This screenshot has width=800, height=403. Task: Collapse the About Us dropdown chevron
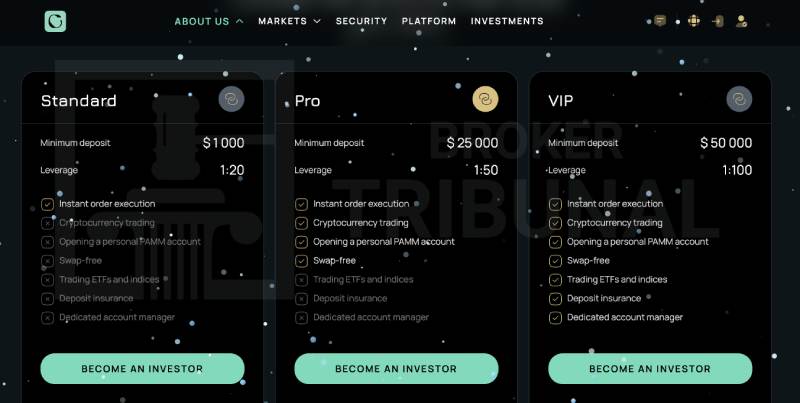(x=239, y=21)
